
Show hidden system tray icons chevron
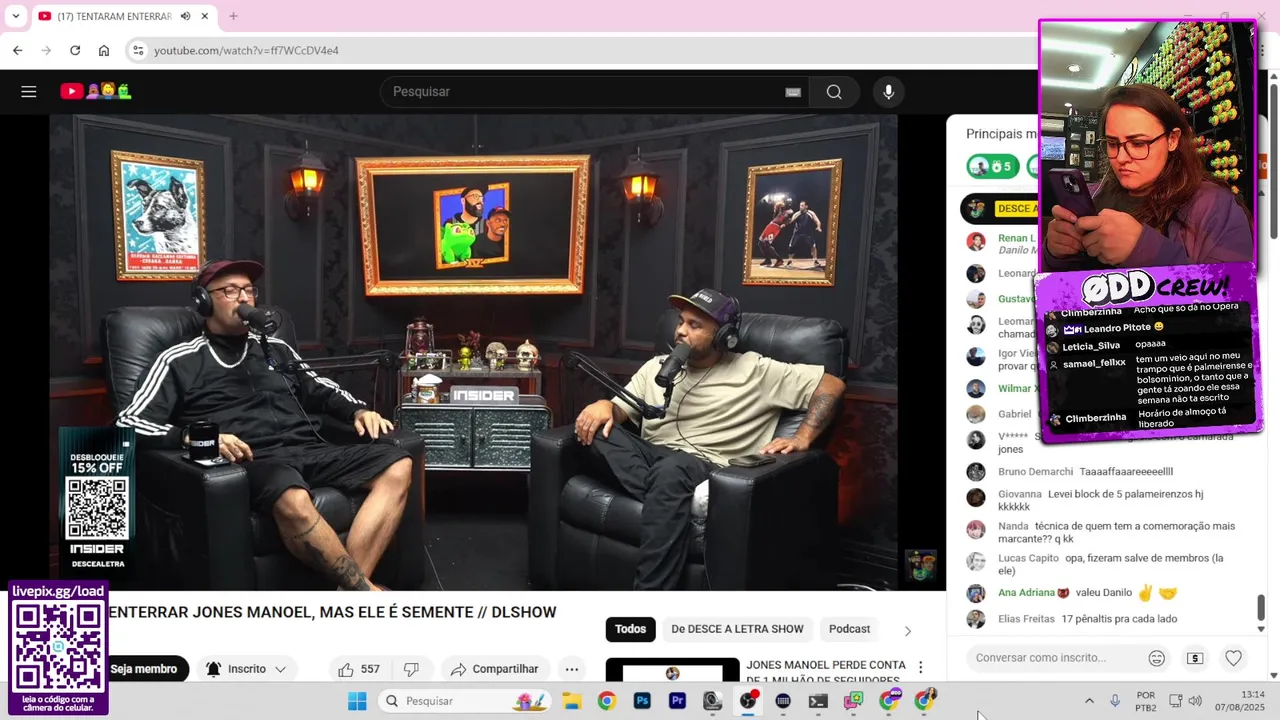coord(1089,701)
